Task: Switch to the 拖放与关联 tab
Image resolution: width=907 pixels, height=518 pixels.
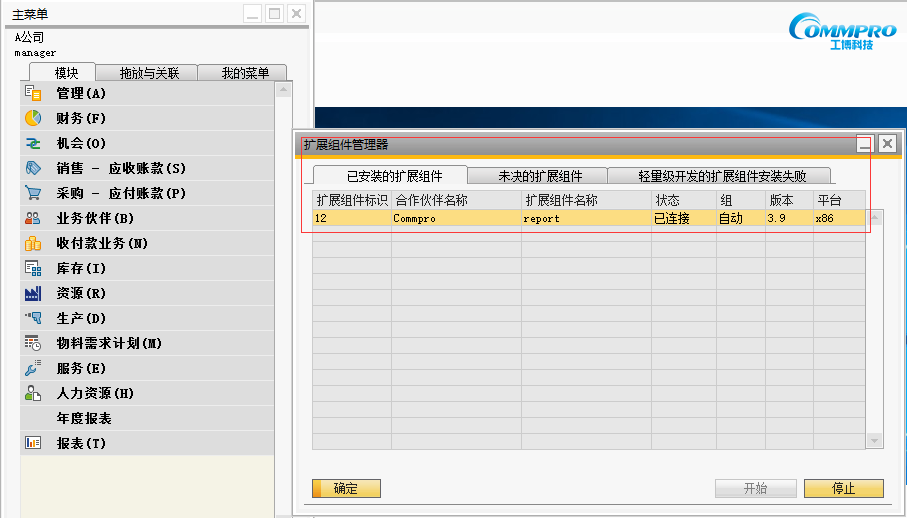Action: pos(149,73)
